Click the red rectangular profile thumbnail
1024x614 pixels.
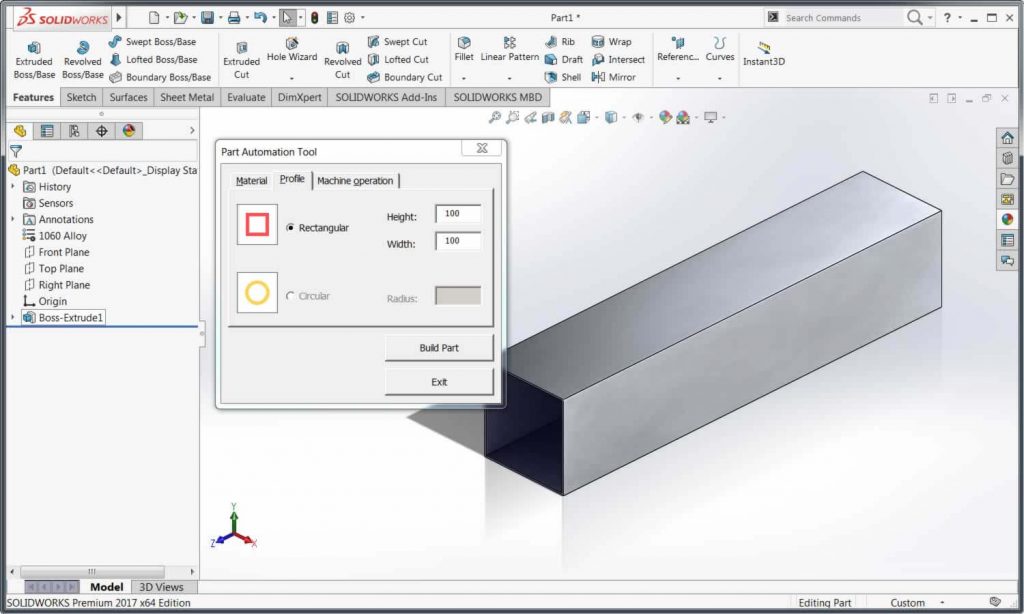point(257,225)
